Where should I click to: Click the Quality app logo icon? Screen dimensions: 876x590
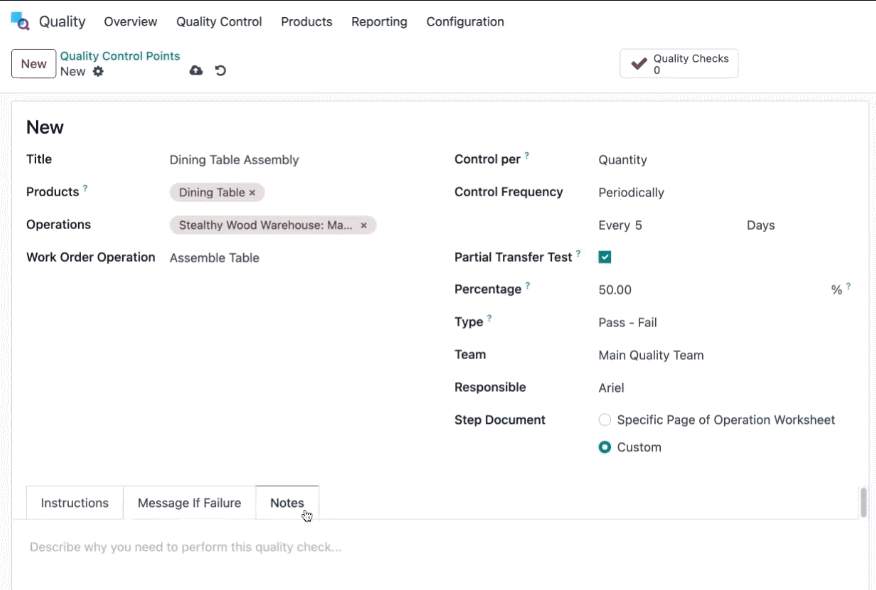[20, 21]
